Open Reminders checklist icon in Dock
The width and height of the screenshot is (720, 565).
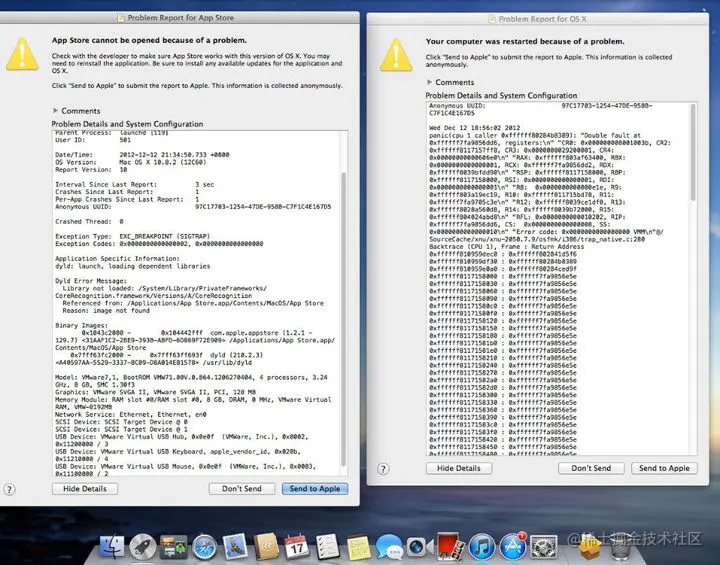[x=328, y=547]
